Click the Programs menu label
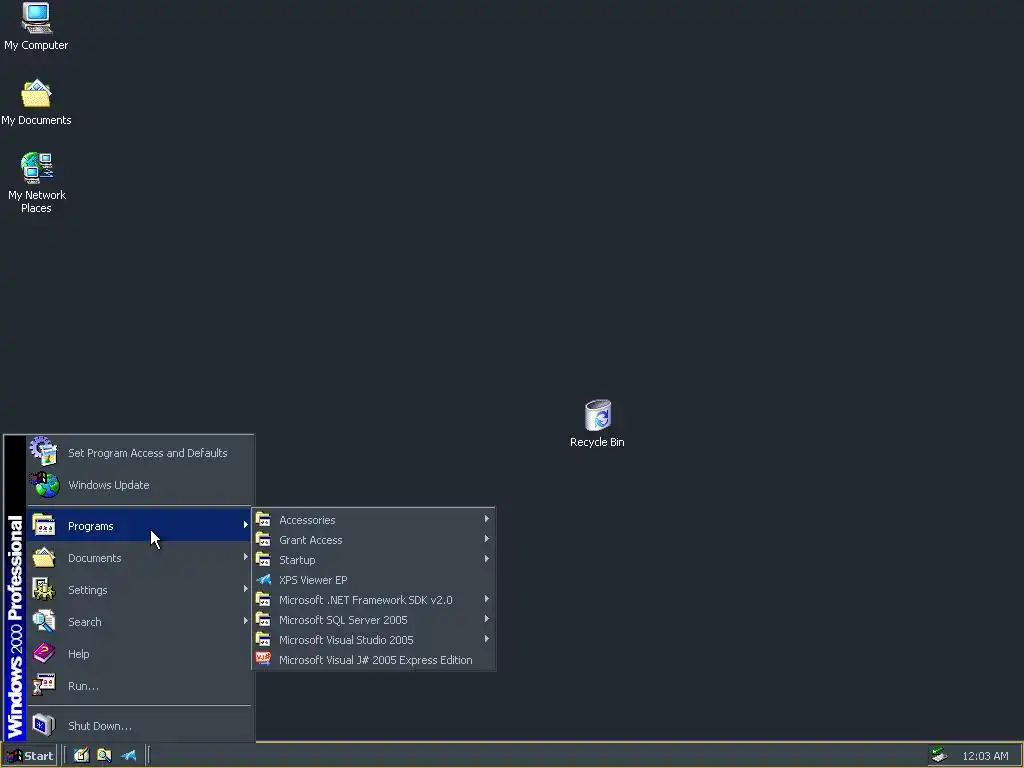 [x=91, y=526]
